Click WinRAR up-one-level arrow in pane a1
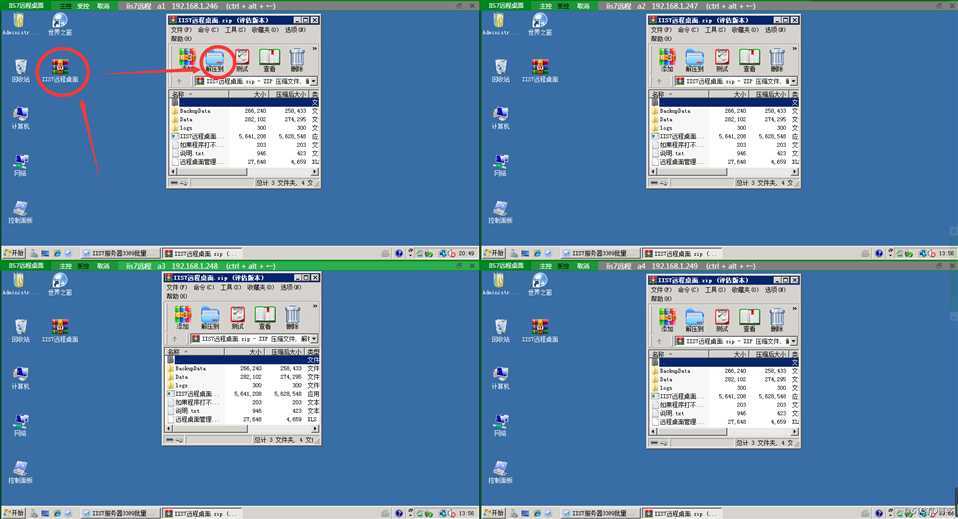Image resolution: width=958 pixels, height=519 pixels. click(178, 81)
